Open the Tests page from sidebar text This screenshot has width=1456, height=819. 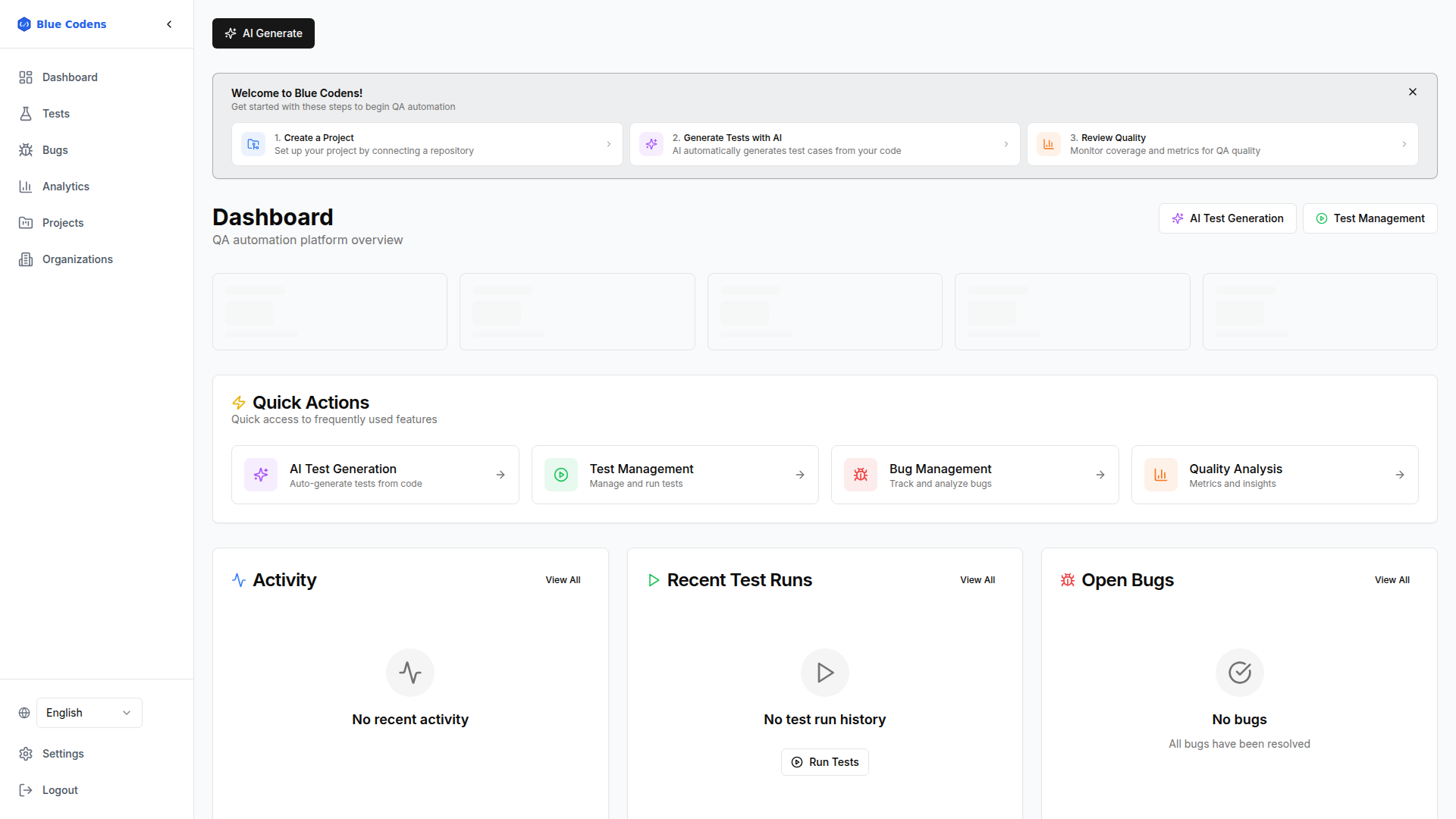click(56, 114)
